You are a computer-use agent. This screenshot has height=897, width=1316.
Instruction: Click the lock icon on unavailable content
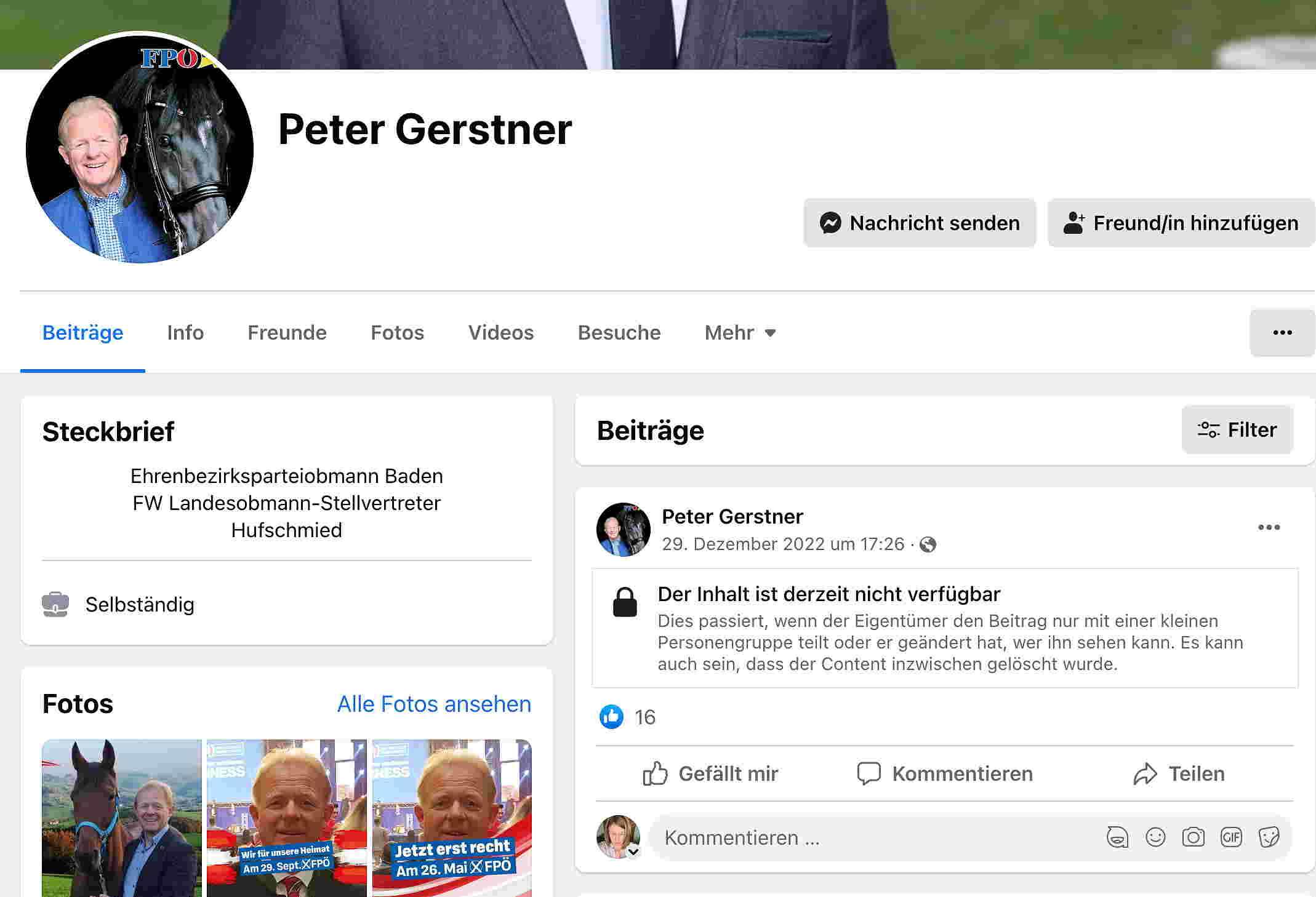[625, 602]
